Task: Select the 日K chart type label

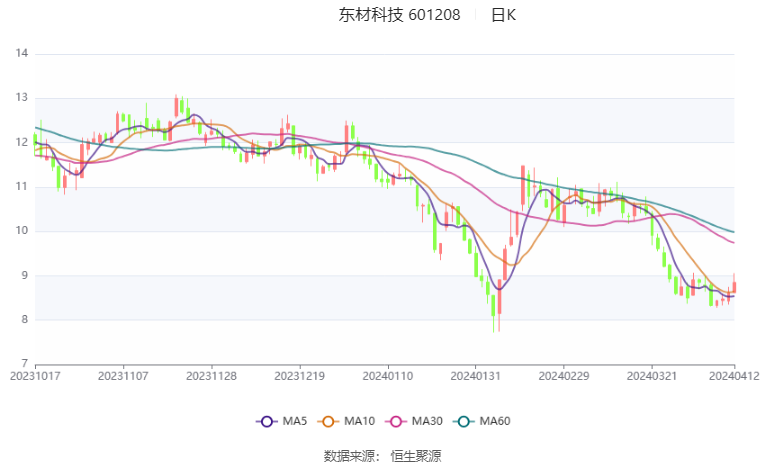Action: click(x=503, y=15)
